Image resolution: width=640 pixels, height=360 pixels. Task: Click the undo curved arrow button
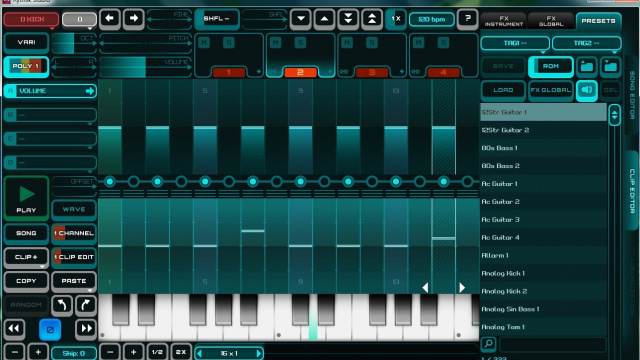tap(62, 305)
